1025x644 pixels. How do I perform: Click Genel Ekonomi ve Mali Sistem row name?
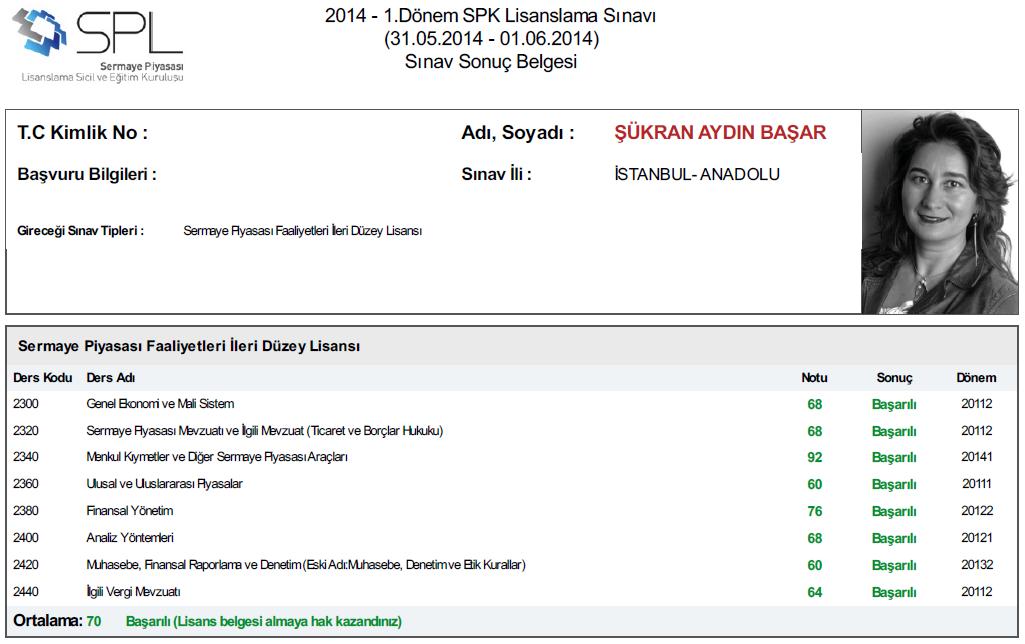(x=160, y=404)
